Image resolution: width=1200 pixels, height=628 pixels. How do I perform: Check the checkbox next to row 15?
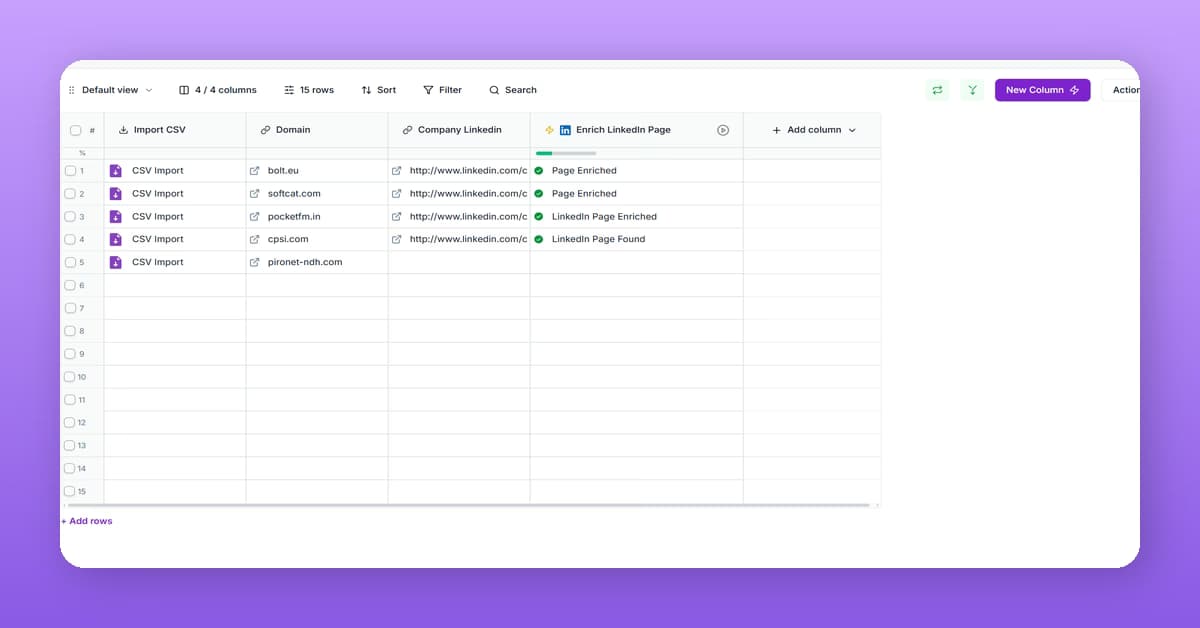(70, 491)
